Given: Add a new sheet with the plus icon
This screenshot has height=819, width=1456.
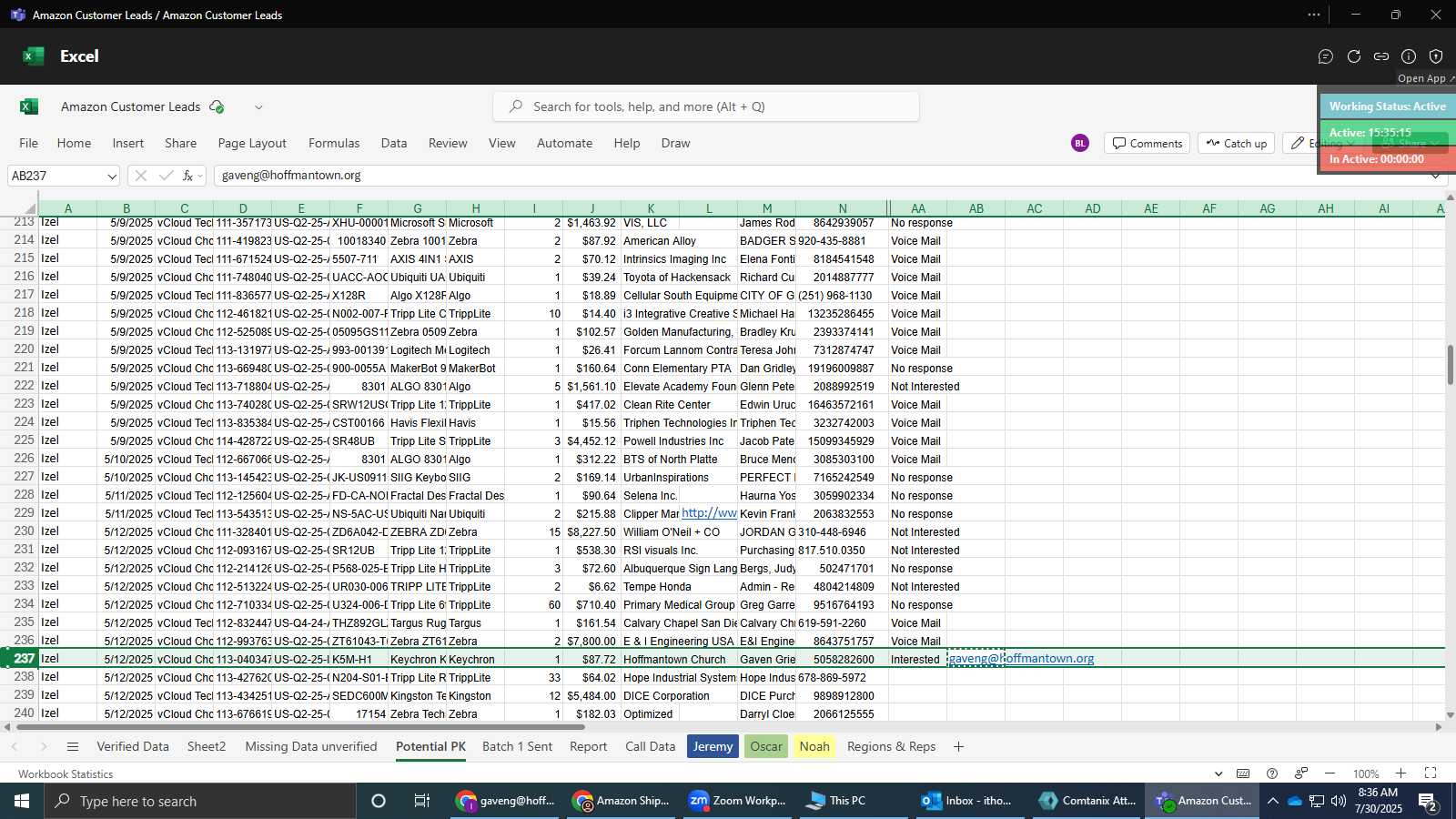Looking at the screenshot, I should click(x=958, y=747).
